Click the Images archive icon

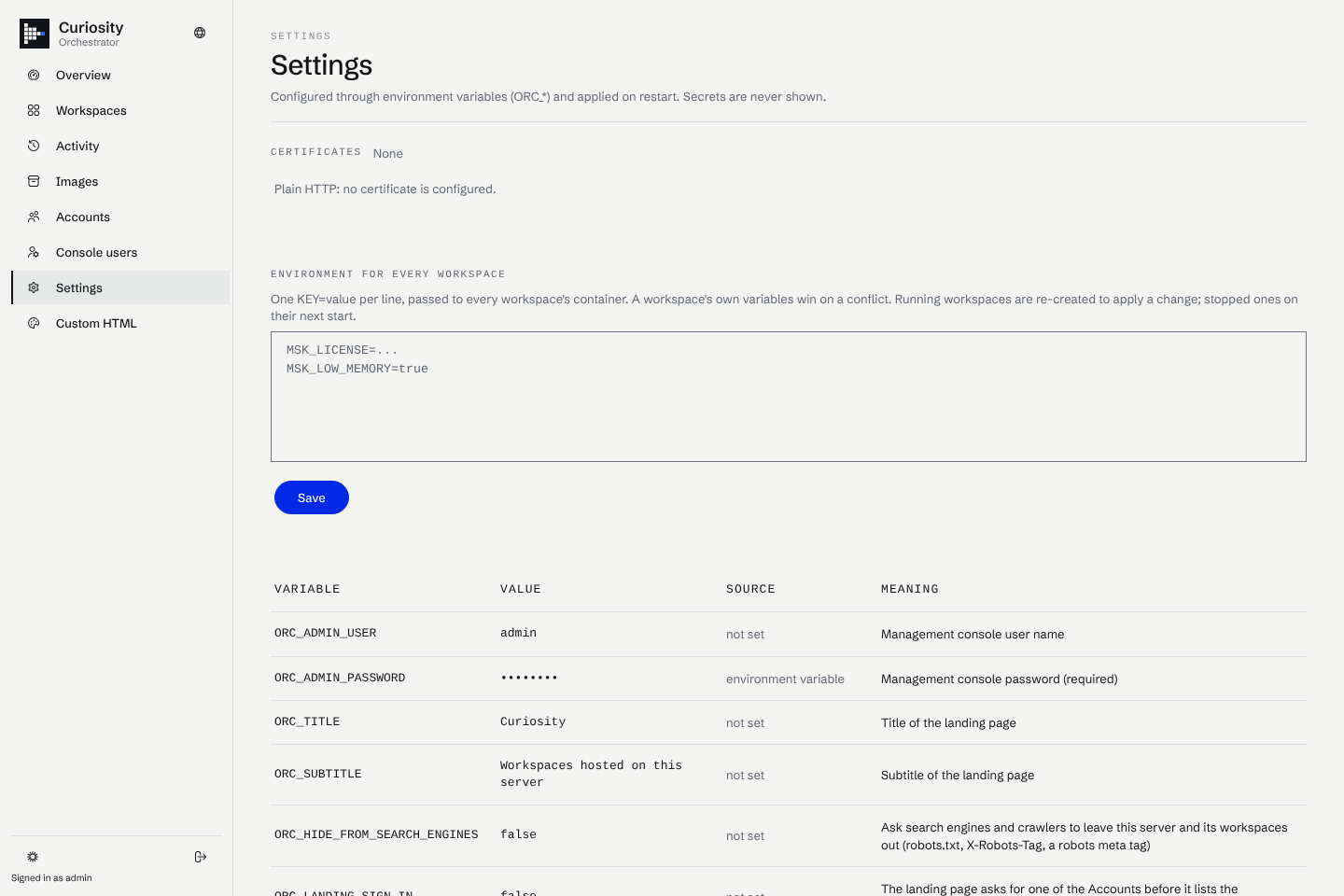pos(34,181)
